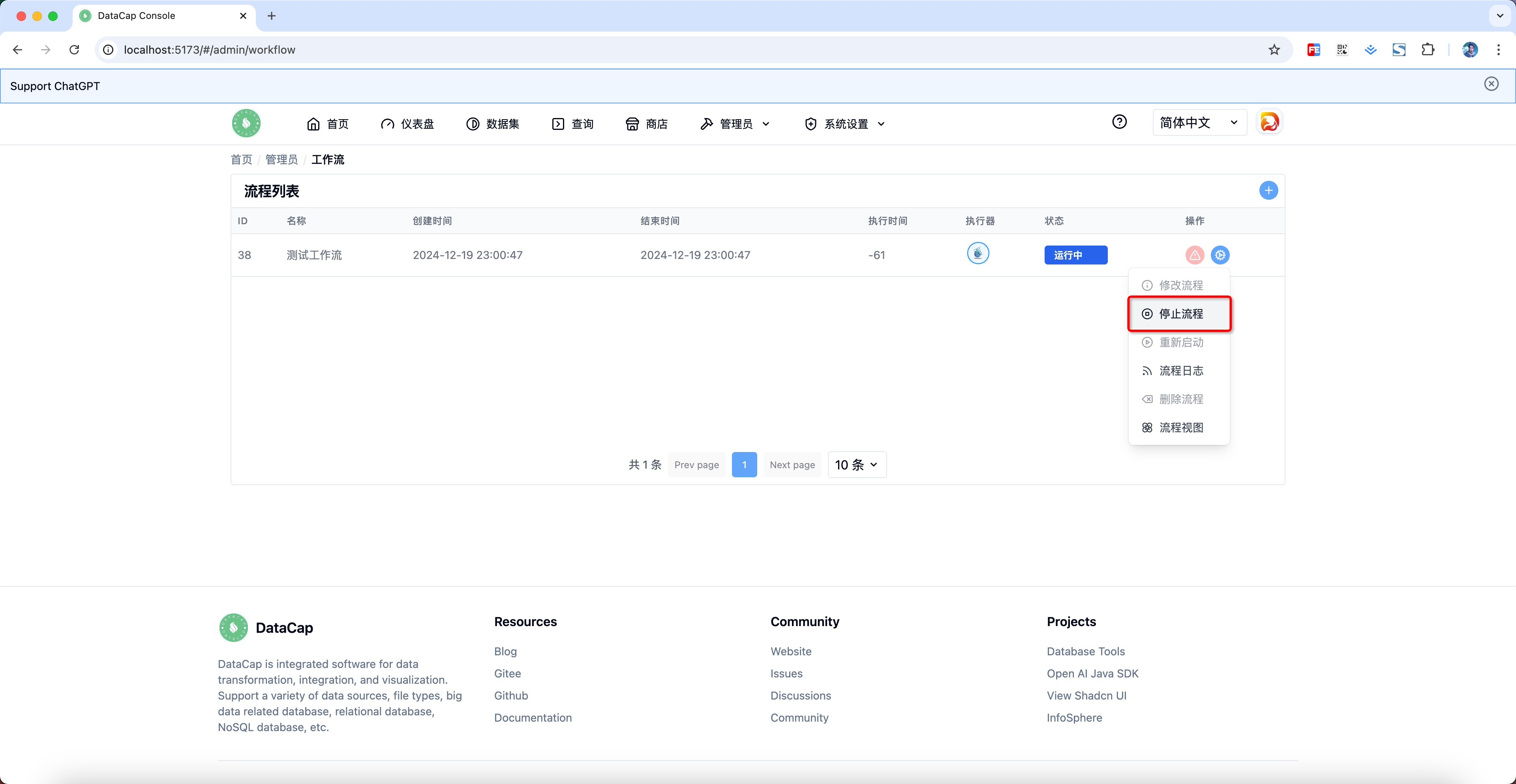Open Open AI Java SDK link
Viewport: 1516px width, 784px height.
(1092, 673)
